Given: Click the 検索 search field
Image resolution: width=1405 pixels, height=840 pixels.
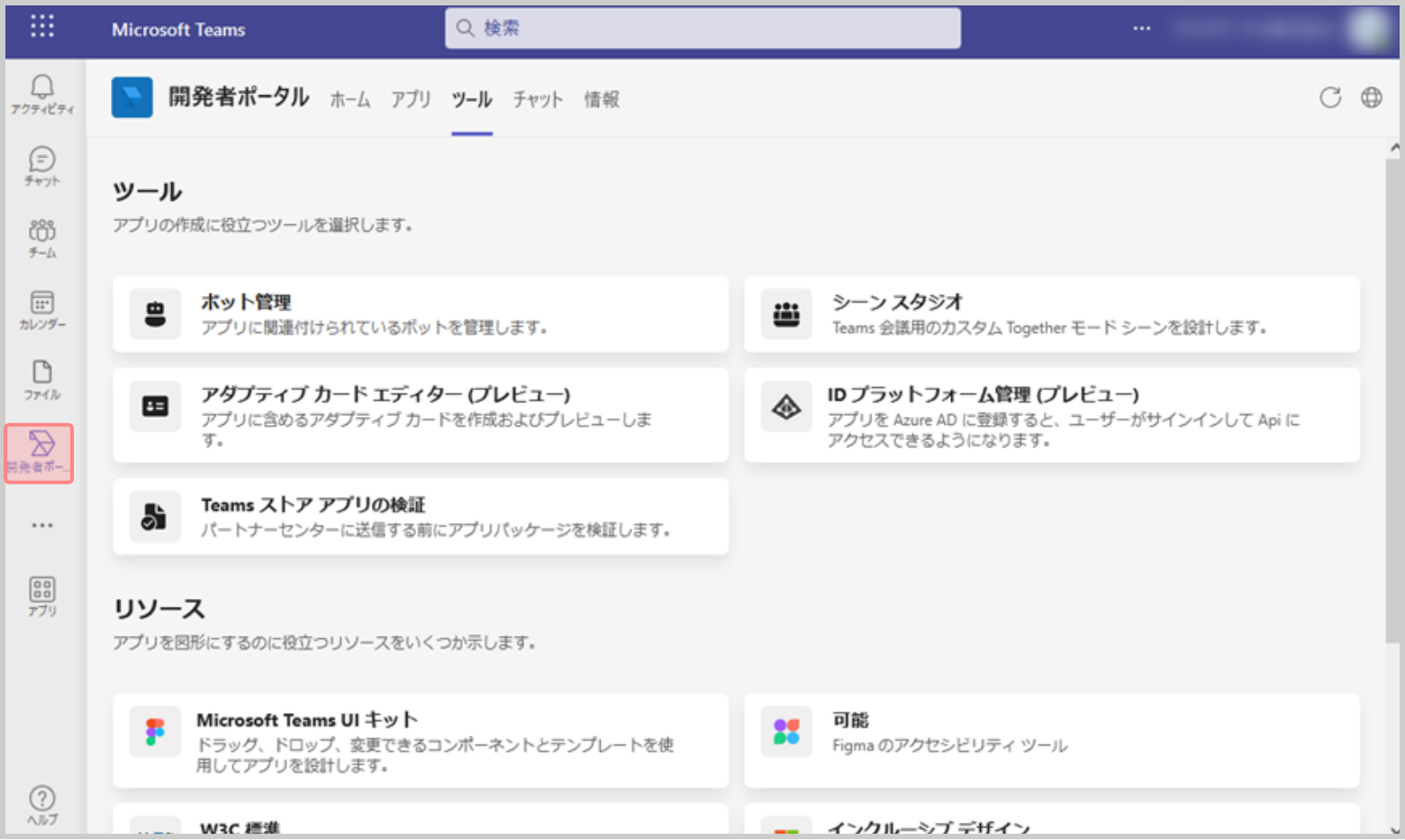Looking at the screenshot, I should [702, 28].
